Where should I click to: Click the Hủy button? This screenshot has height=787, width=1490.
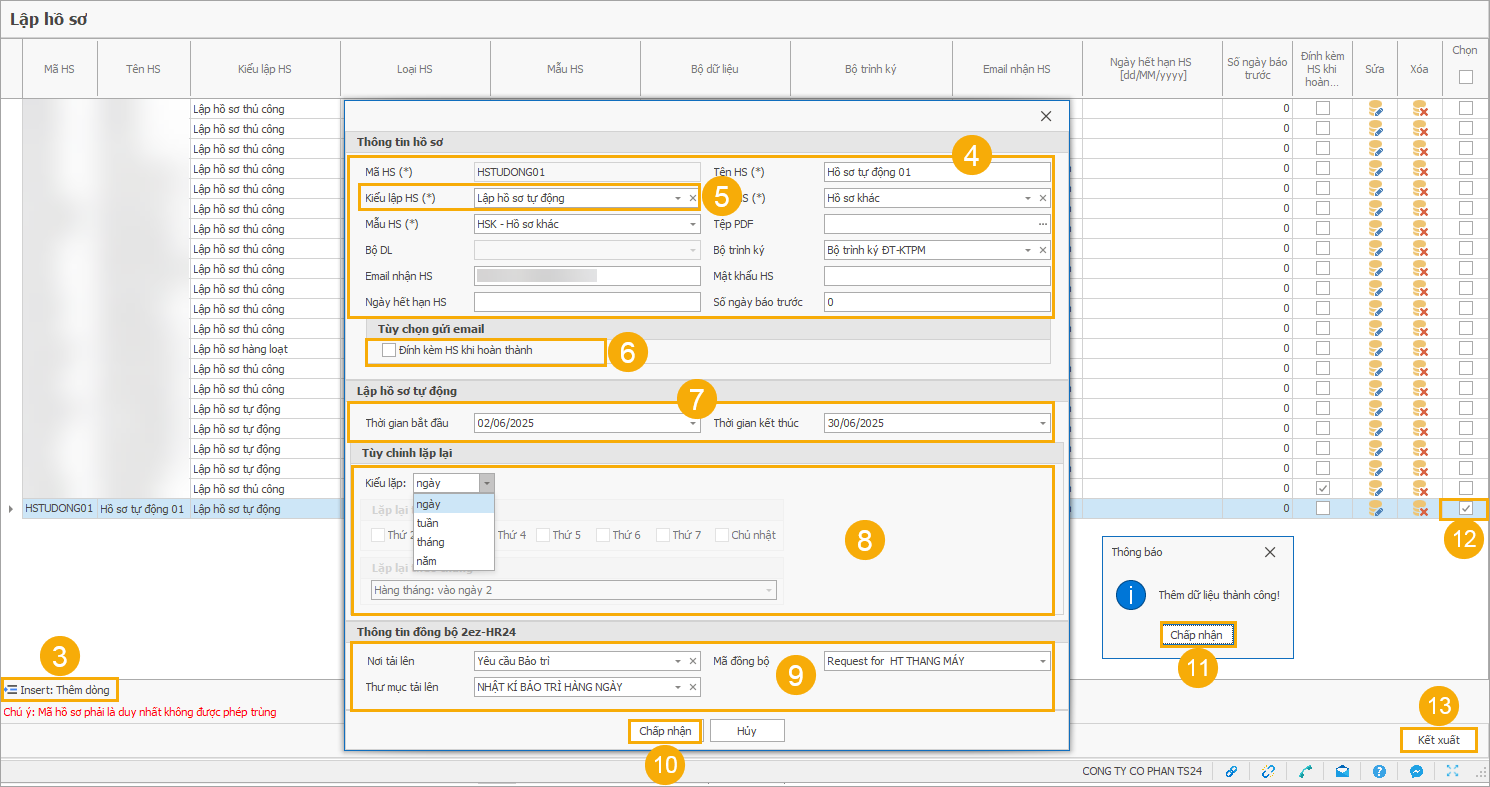[747, 731]
